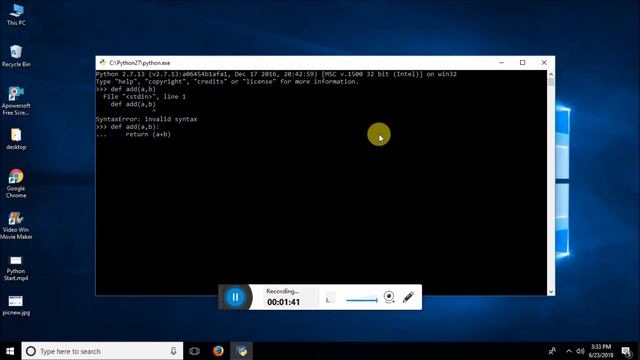Open the People icon in tray
This screenshot has height=360, width=640.
[552, 351]
